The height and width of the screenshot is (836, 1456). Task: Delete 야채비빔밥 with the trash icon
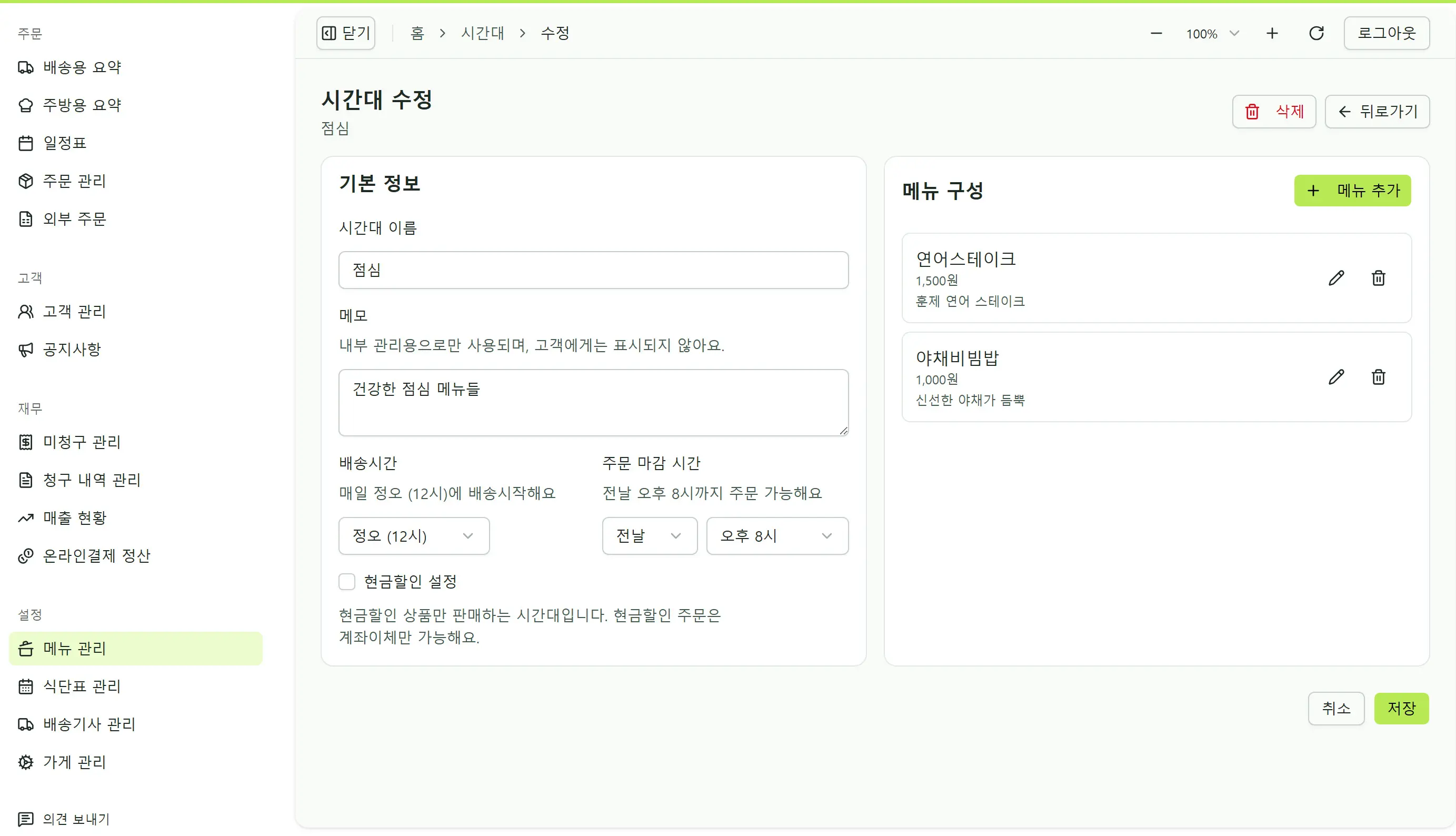[1379, 376]
